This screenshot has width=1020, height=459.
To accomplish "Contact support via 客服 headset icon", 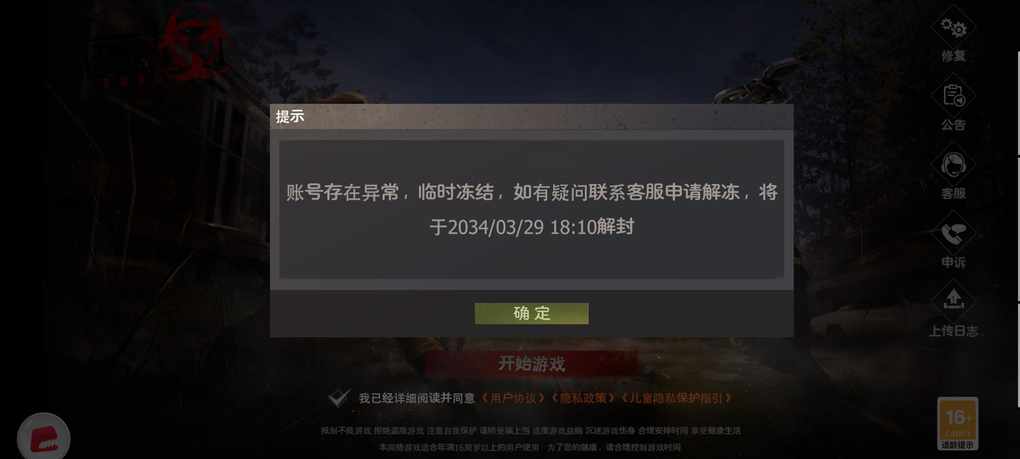I will (954, 165).
